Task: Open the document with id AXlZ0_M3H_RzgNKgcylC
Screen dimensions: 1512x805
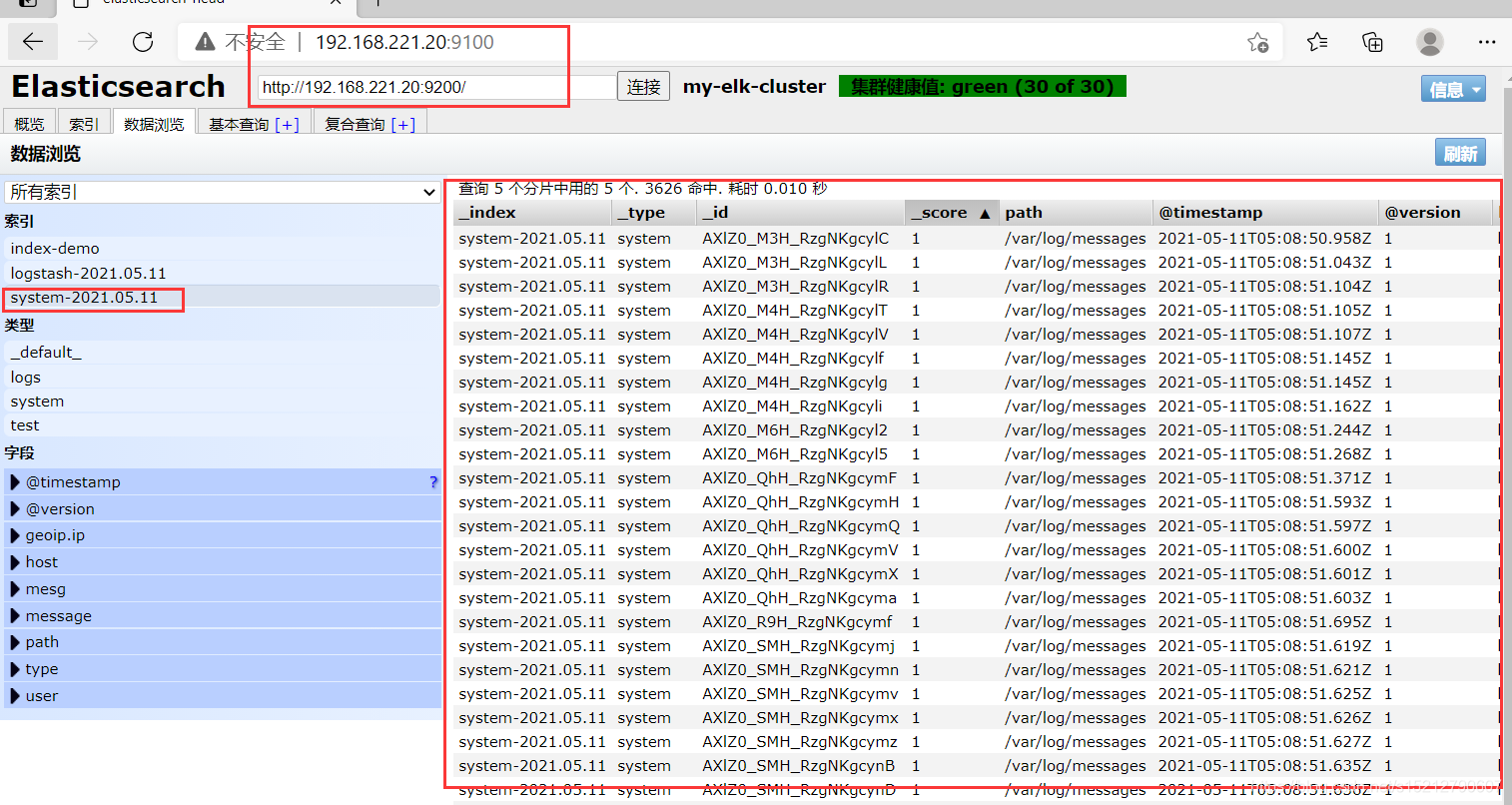Action: pyautogui.click(x=795, y=238)
